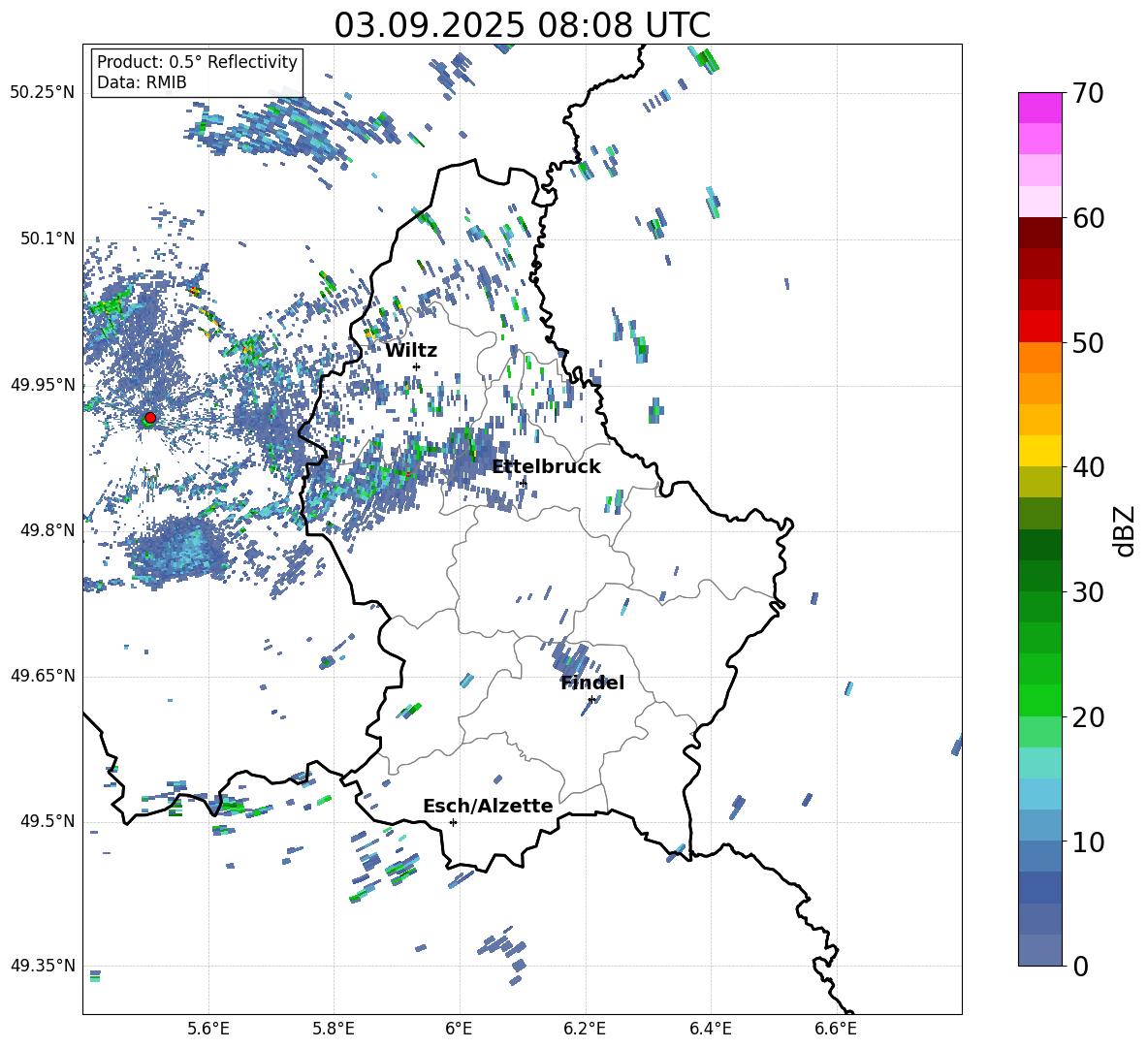Click the 6.2°E longitude label

(x=585, y=1029)
